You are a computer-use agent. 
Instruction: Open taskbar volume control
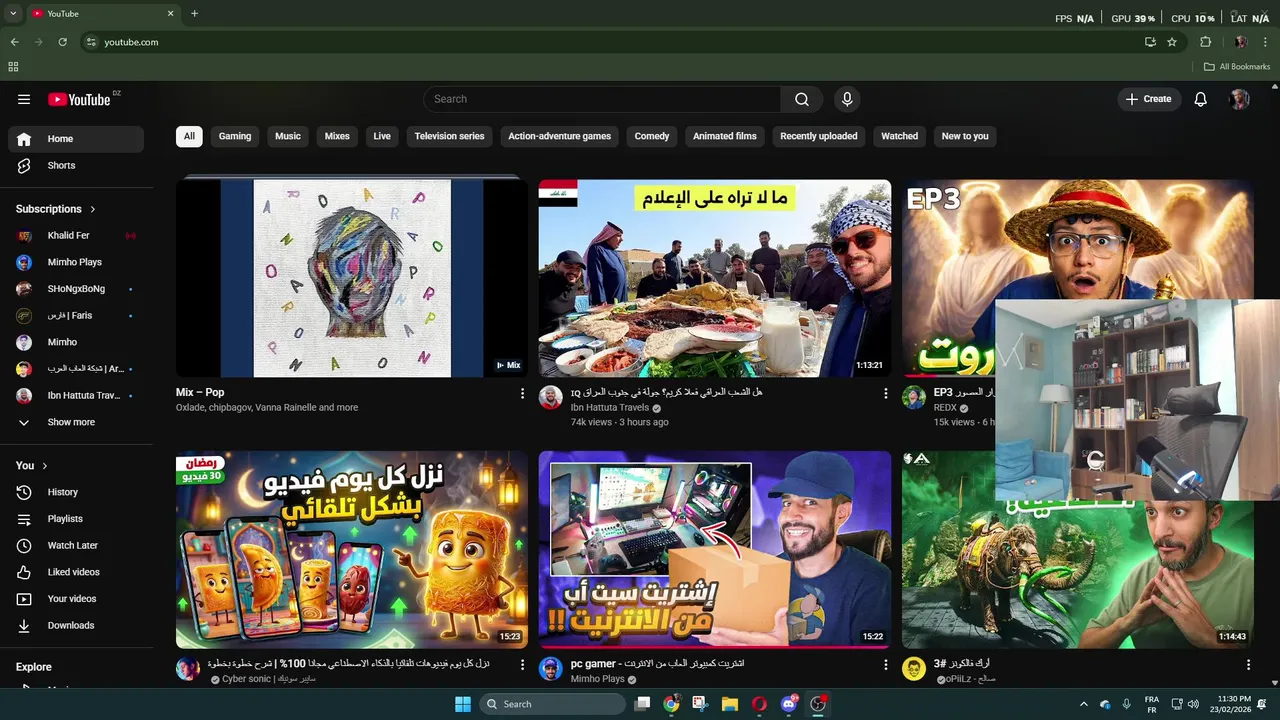[1192, 704]
